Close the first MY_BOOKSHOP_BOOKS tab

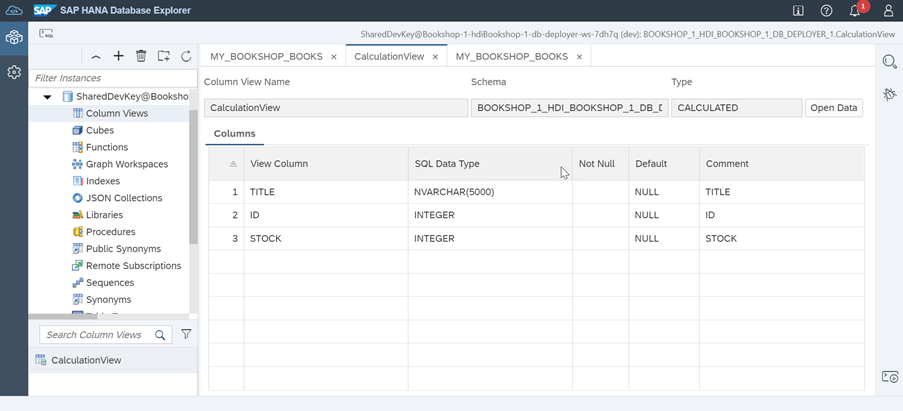pos(334,57)
